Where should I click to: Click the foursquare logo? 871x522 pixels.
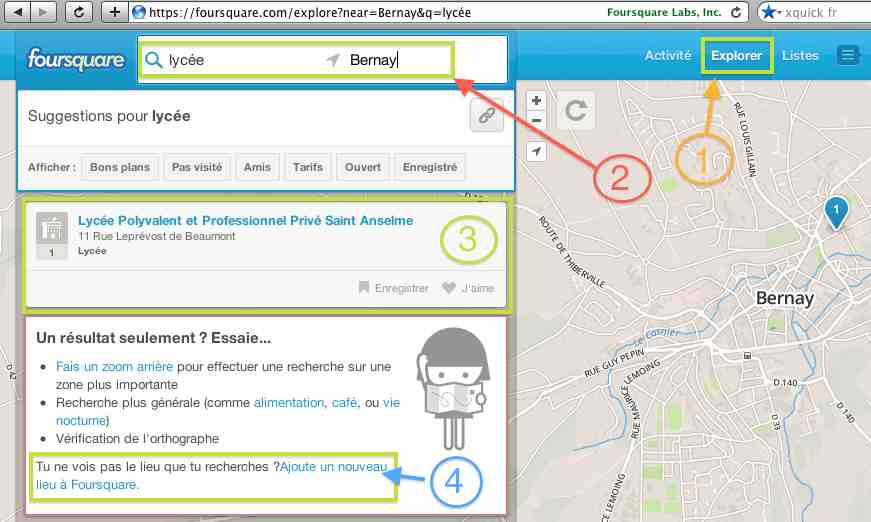click(76, 59)
